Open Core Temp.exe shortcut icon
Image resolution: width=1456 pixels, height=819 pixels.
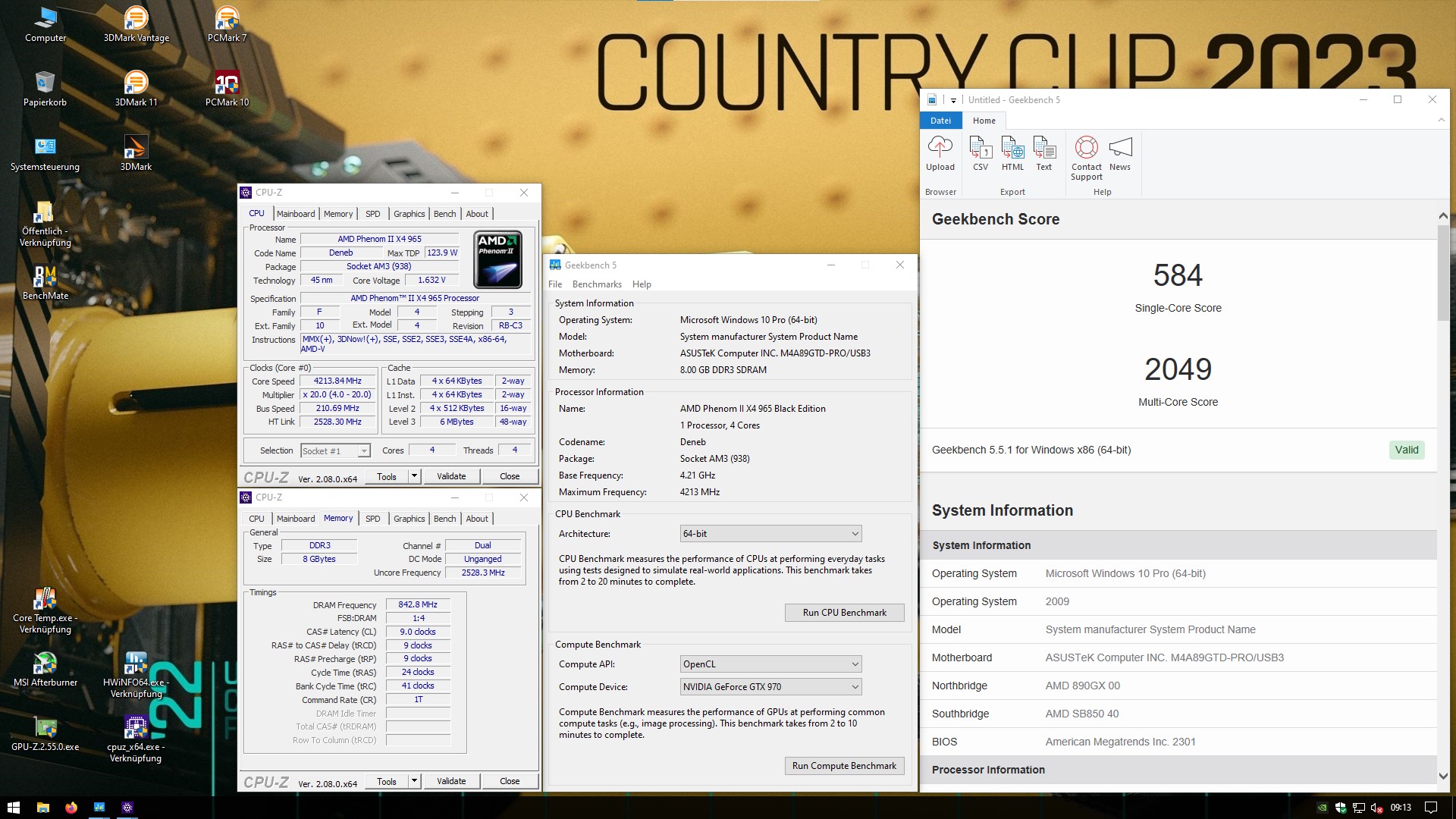click(x=45, y=610)
